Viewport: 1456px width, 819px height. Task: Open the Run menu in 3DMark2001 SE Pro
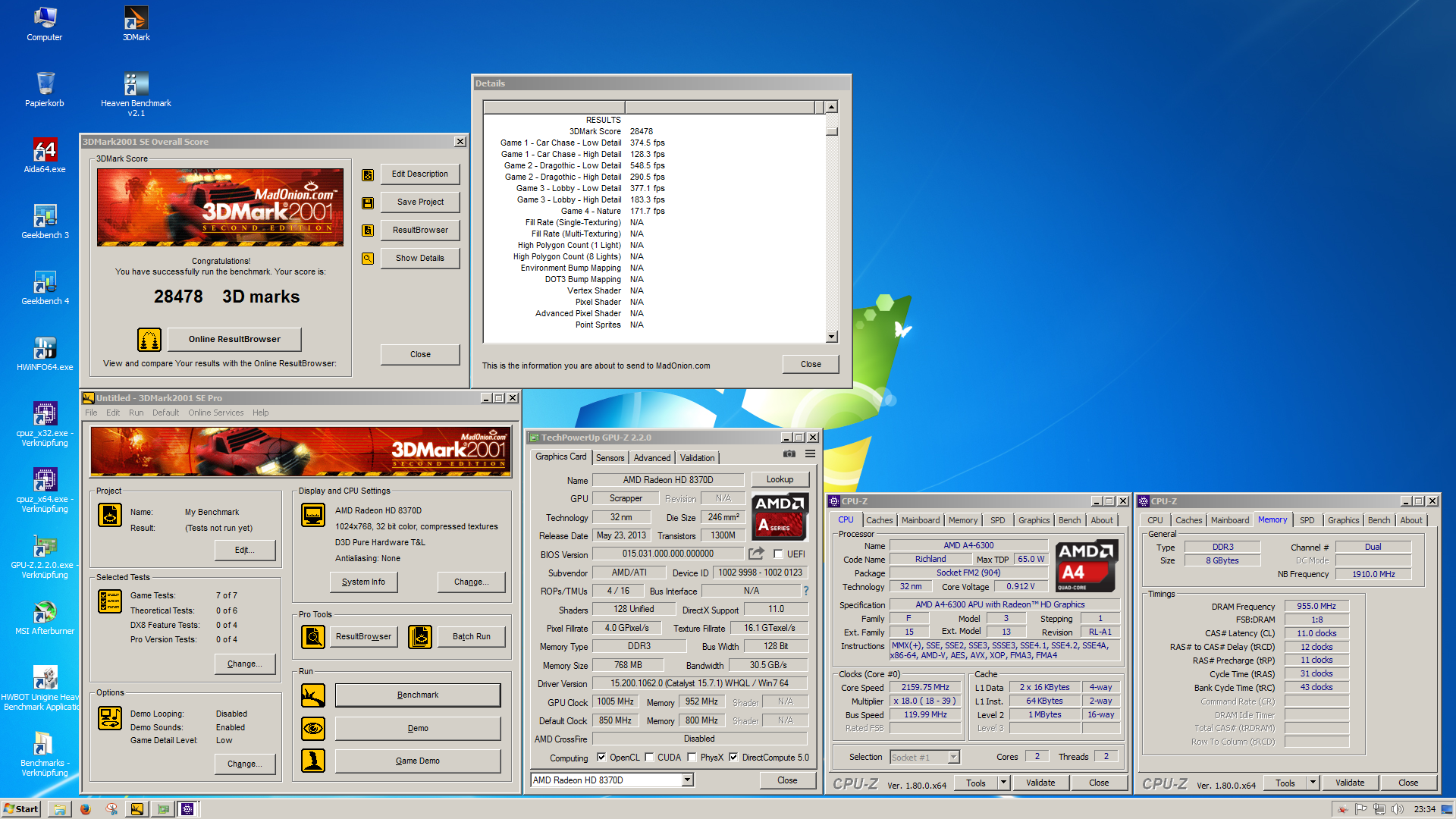point(136,413)
